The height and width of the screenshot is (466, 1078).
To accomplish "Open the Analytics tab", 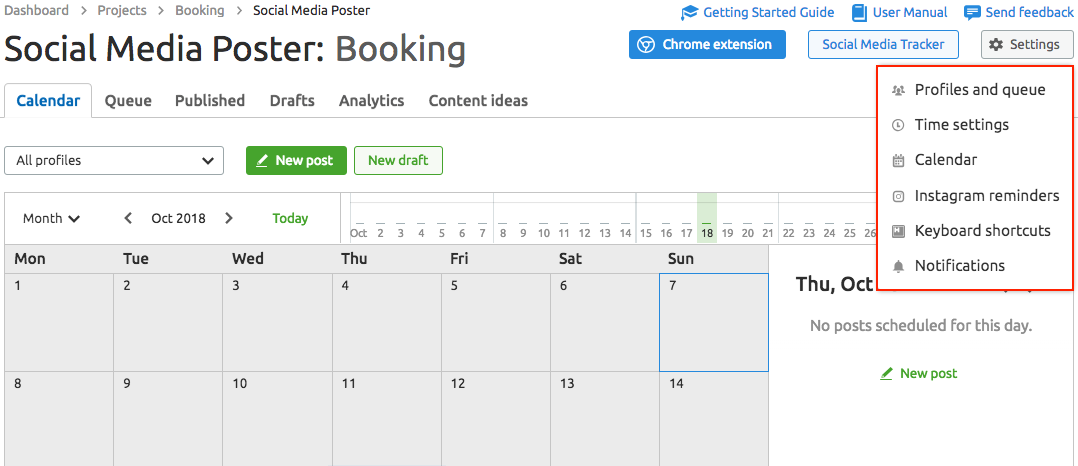I will pos(371,101).
